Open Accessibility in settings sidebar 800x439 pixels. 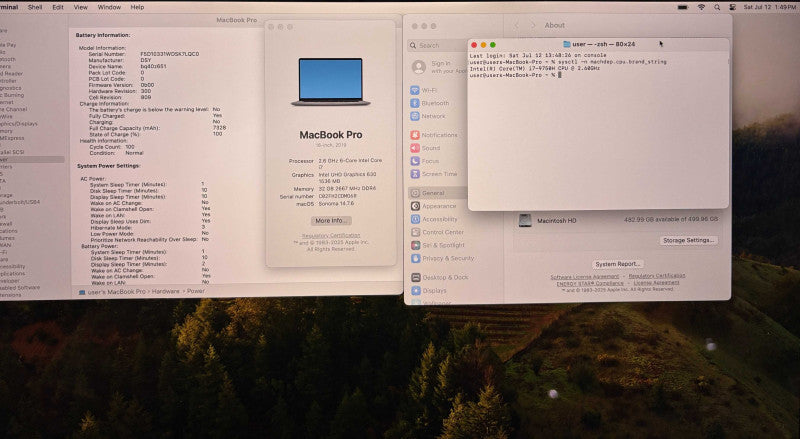(434, 219)
